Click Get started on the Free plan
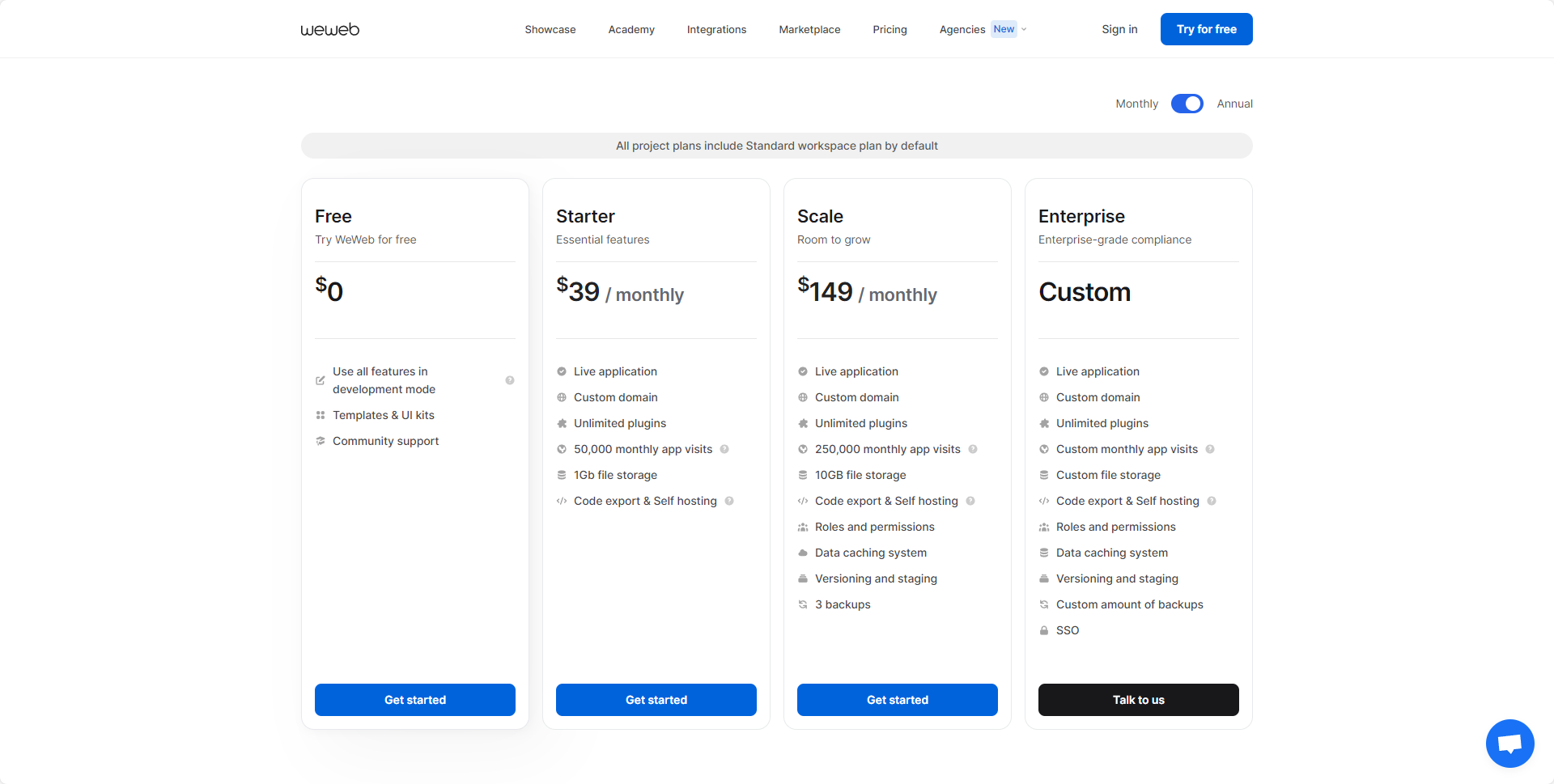Screen dimensions: 1554x784 [x=415, y=700]
